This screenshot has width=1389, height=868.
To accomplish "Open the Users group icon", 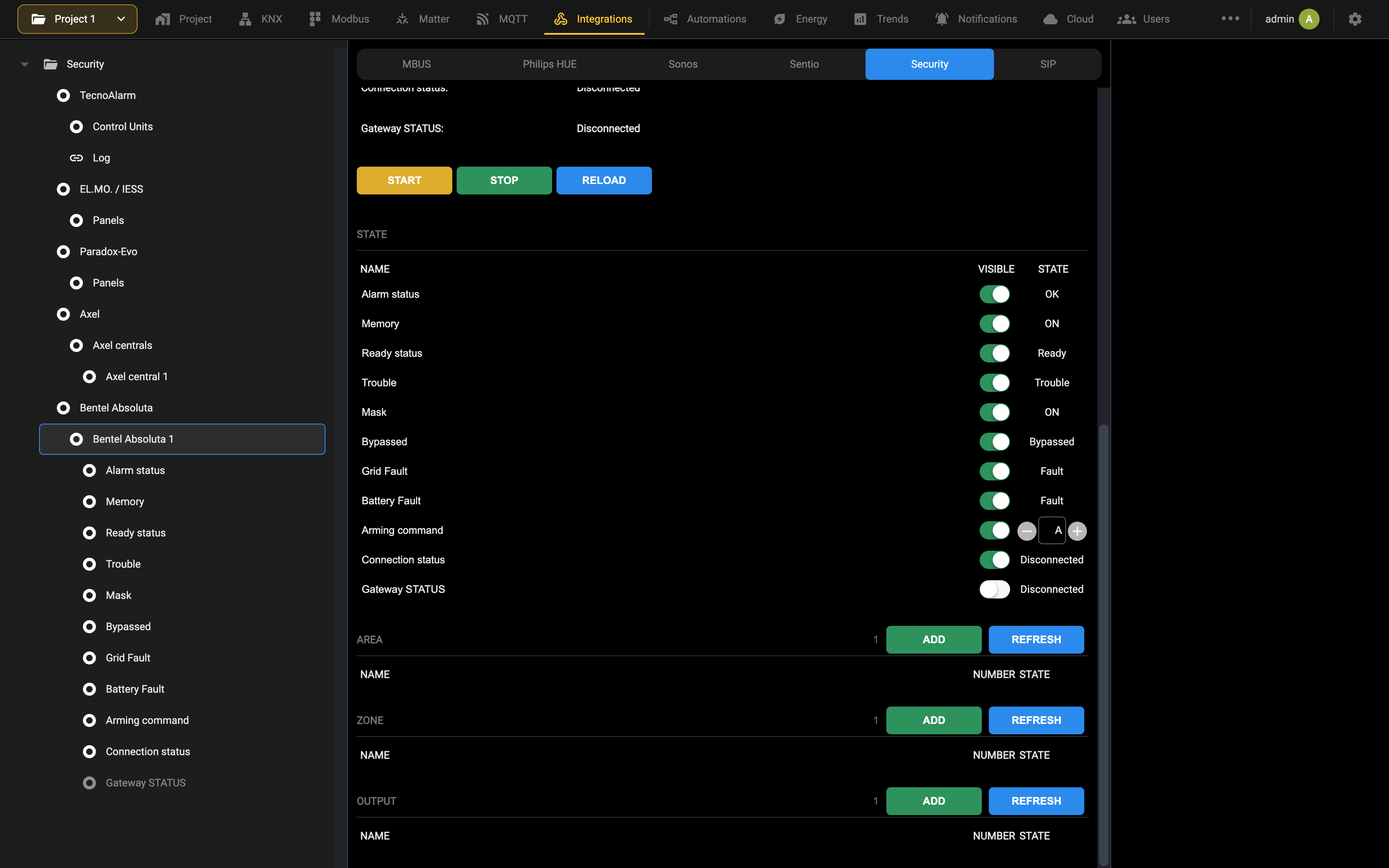I will click(1127, 19).
